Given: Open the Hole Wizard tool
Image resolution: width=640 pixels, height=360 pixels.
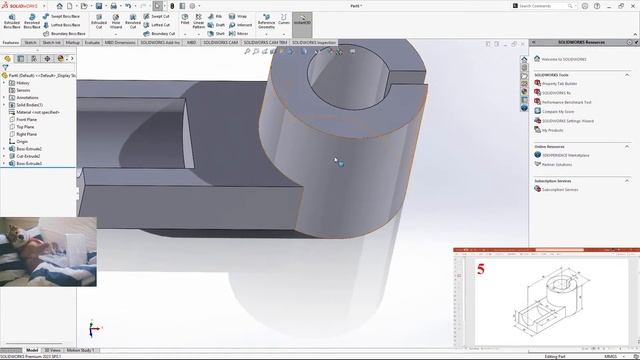Looking at the screenshot, I should click(116, 21).
